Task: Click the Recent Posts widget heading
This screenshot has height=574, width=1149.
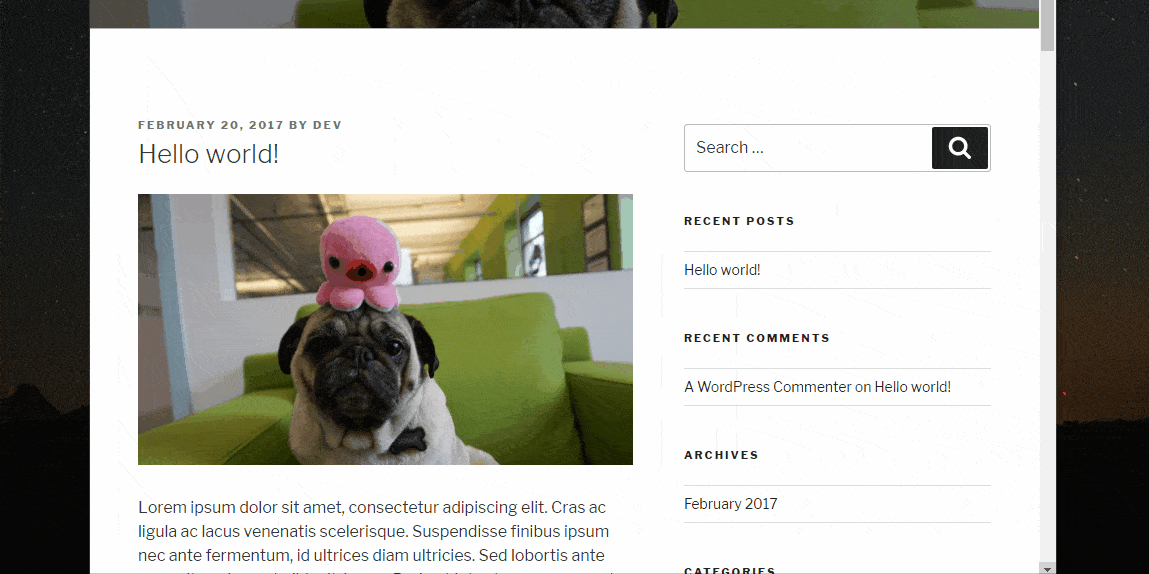Action: point(739,221)
